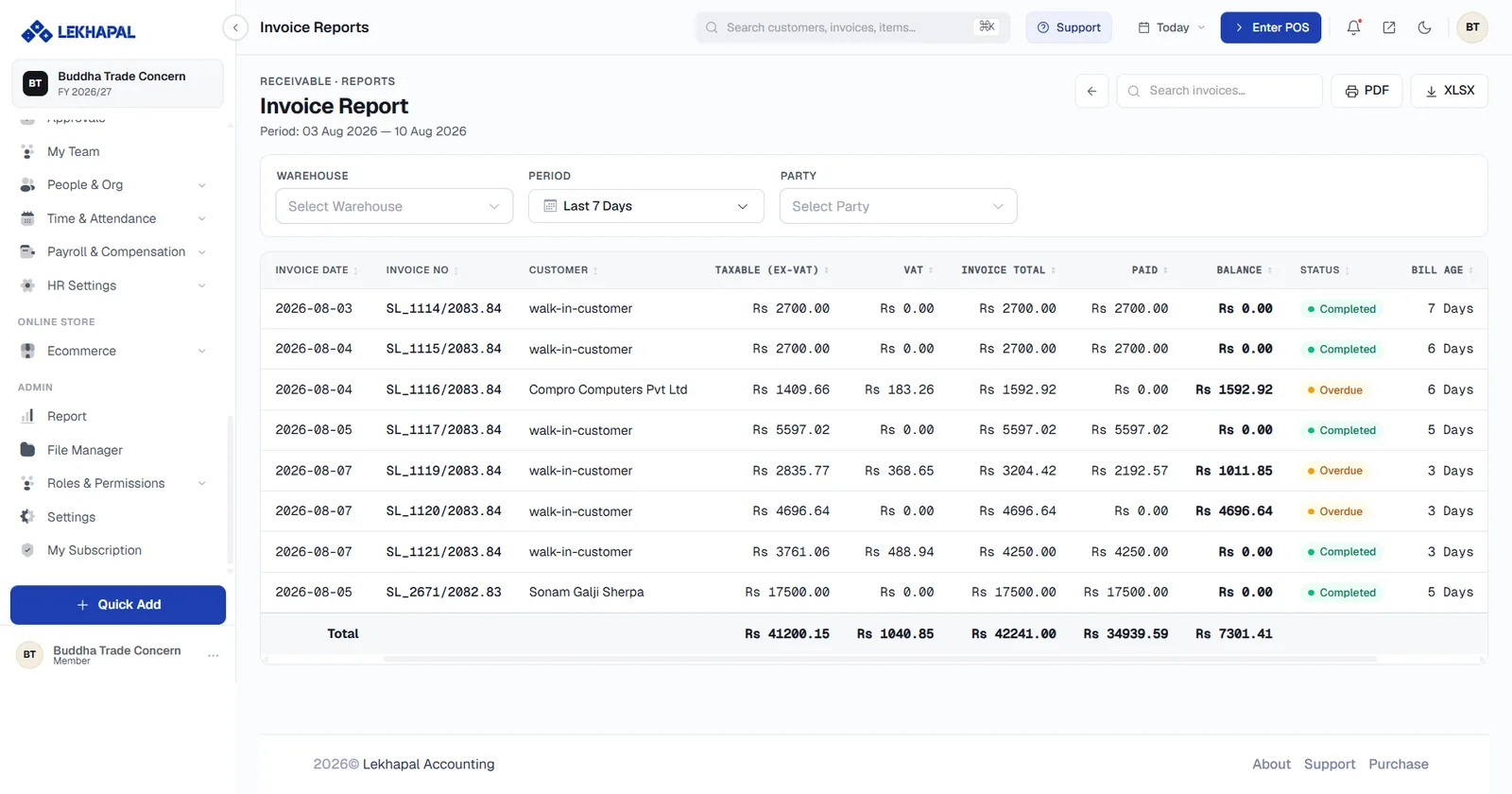The width and height of the screenshot is (1512, 794).
Task: Click the Ecommerce store icon
Action: coord(27,351)
